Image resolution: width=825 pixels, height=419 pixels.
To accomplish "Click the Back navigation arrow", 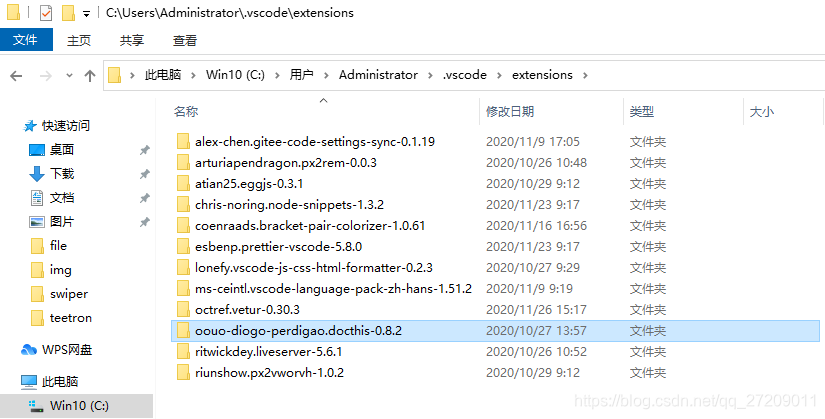I will click(16, 76).
